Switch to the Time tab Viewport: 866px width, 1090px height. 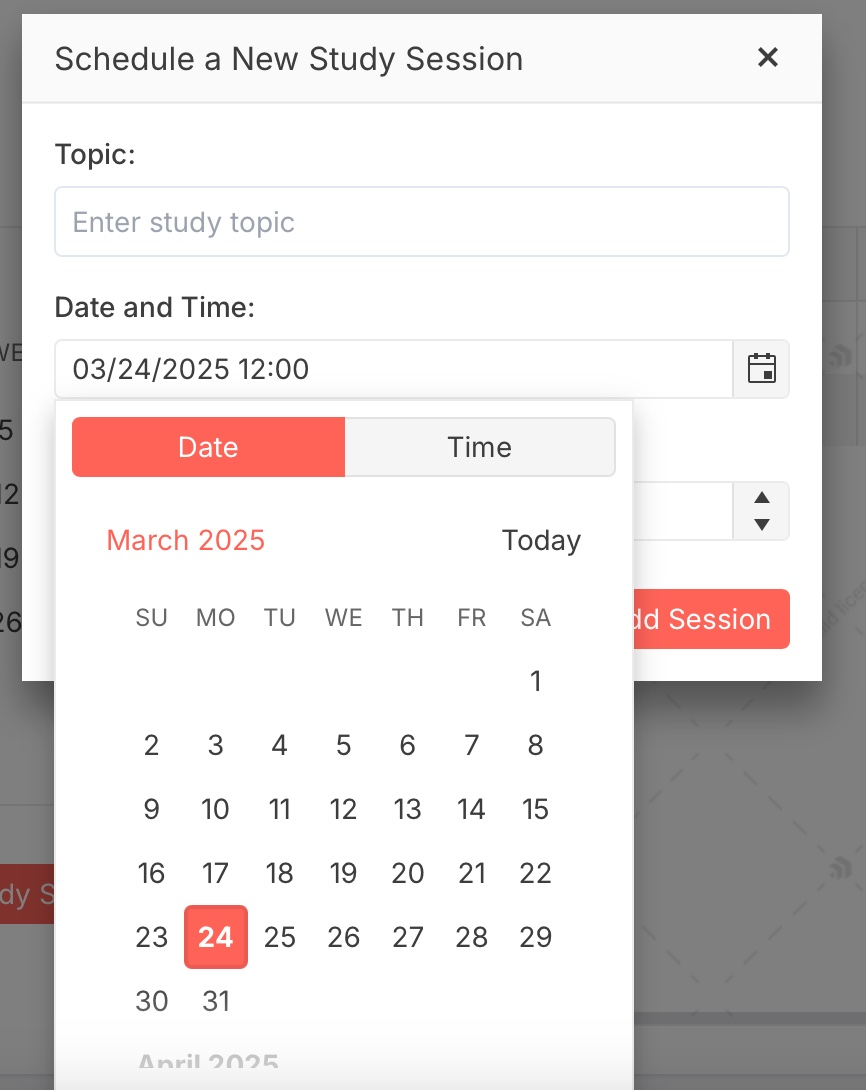[480, 447]
